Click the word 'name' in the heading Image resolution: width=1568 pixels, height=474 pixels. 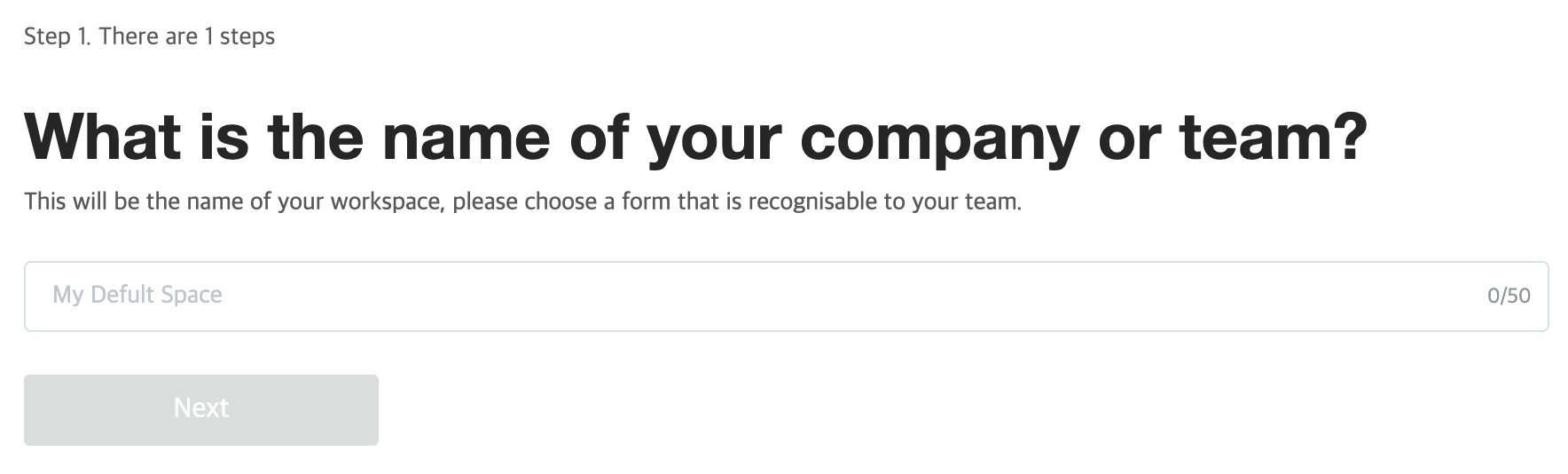466,138
